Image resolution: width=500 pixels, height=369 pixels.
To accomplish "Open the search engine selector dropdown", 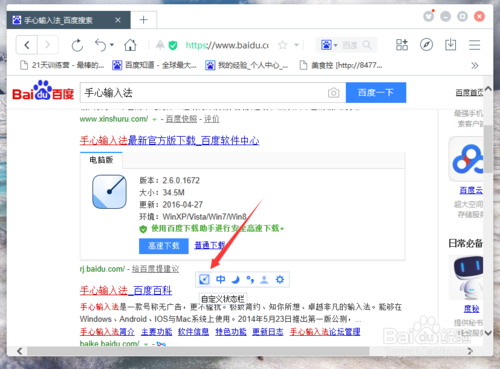I will pyautogui.click(x=329, y=45).
